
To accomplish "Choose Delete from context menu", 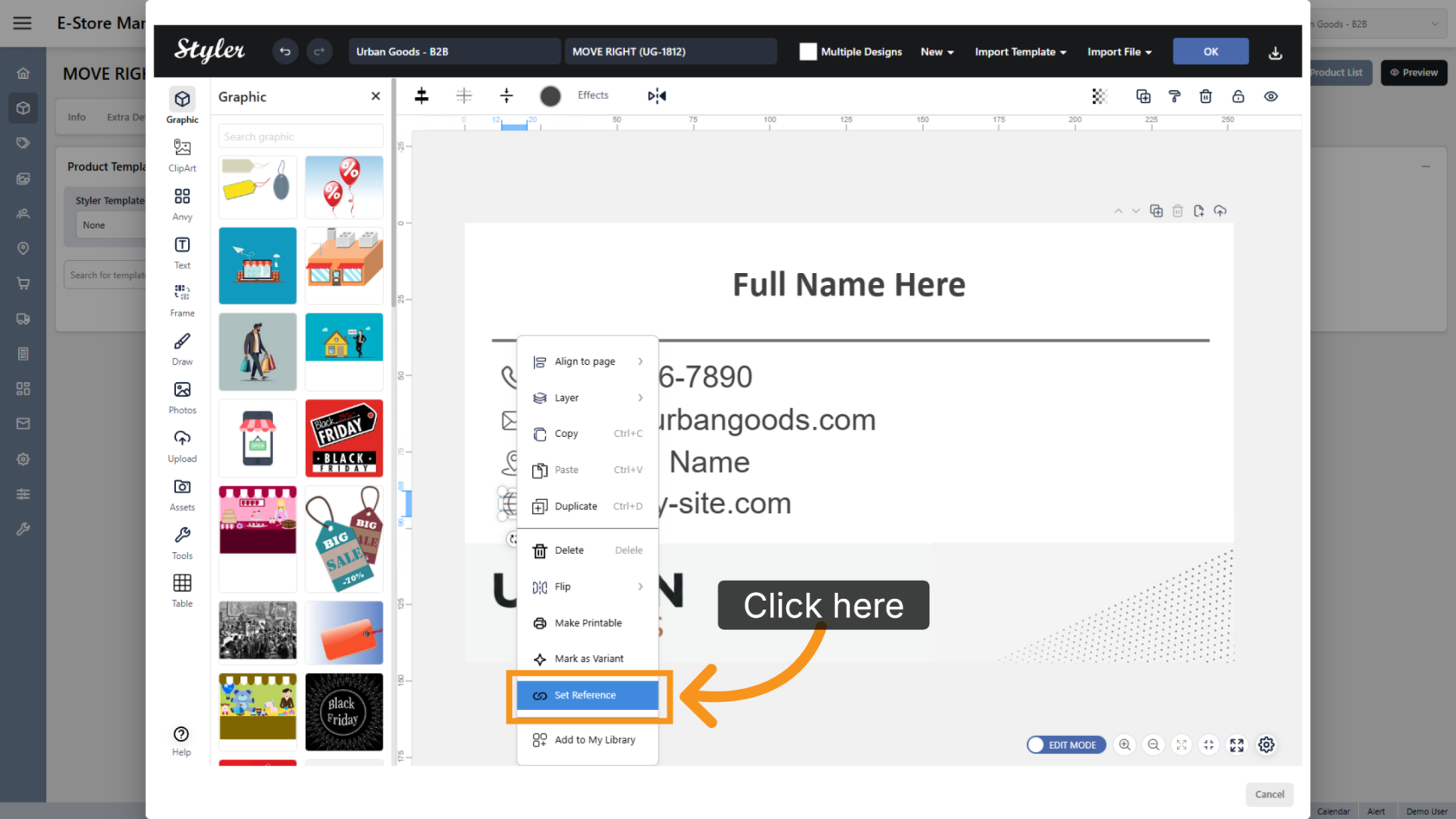I will tap(588, 550).
